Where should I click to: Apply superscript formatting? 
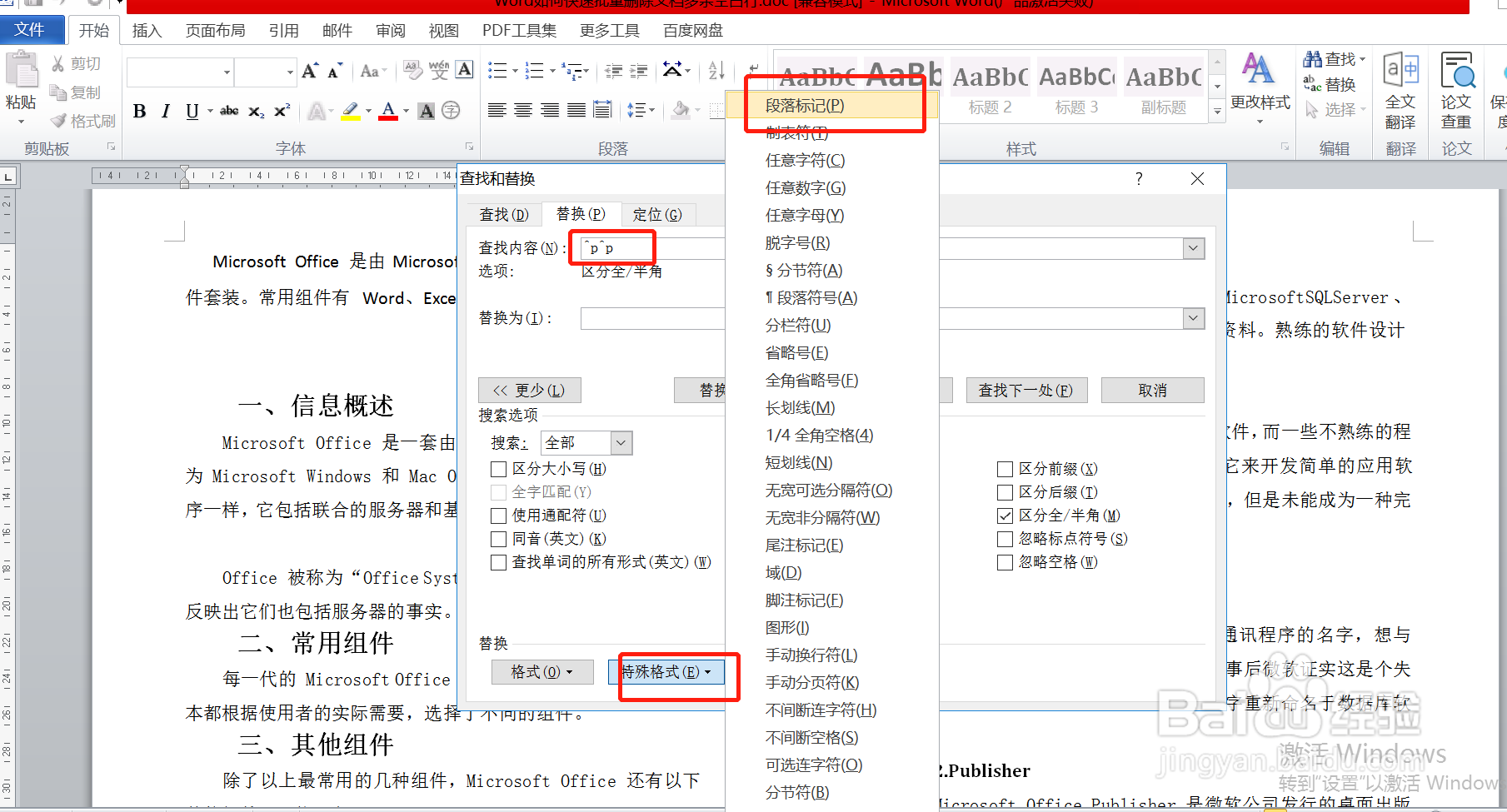282,111
